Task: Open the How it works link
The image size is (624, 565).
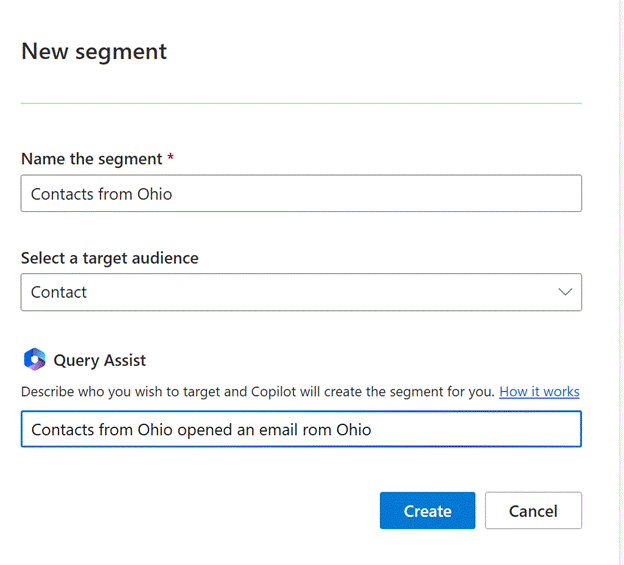Action: 539,392
